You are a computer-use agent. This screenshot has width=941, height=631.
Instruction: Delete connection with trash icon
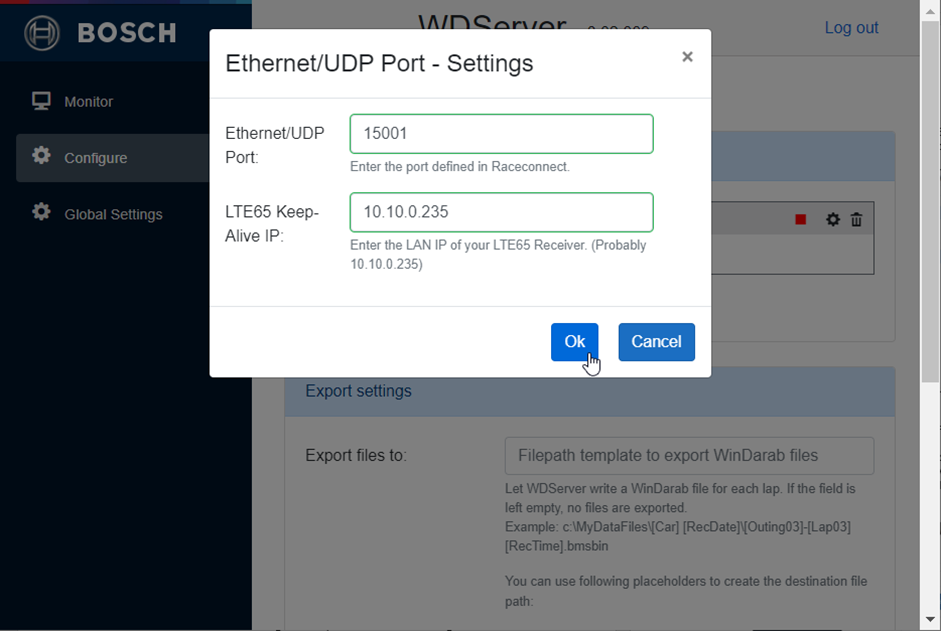[x=856, y=220]
